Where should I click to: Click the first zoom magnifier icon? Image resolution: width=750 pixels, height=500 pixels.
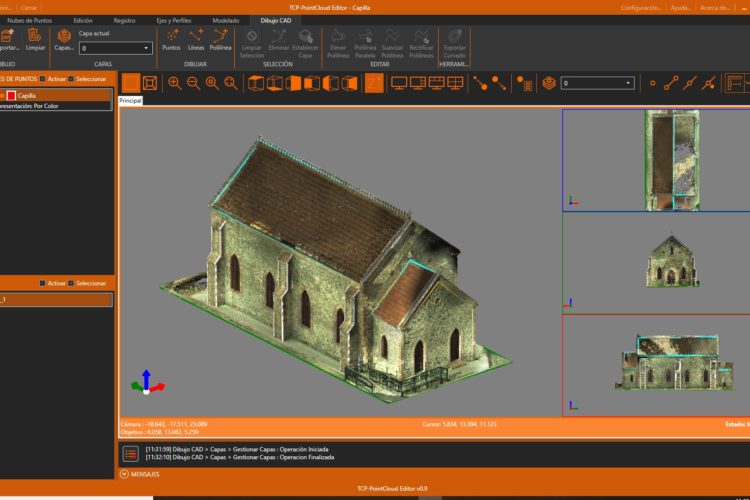tap(174, 83)
